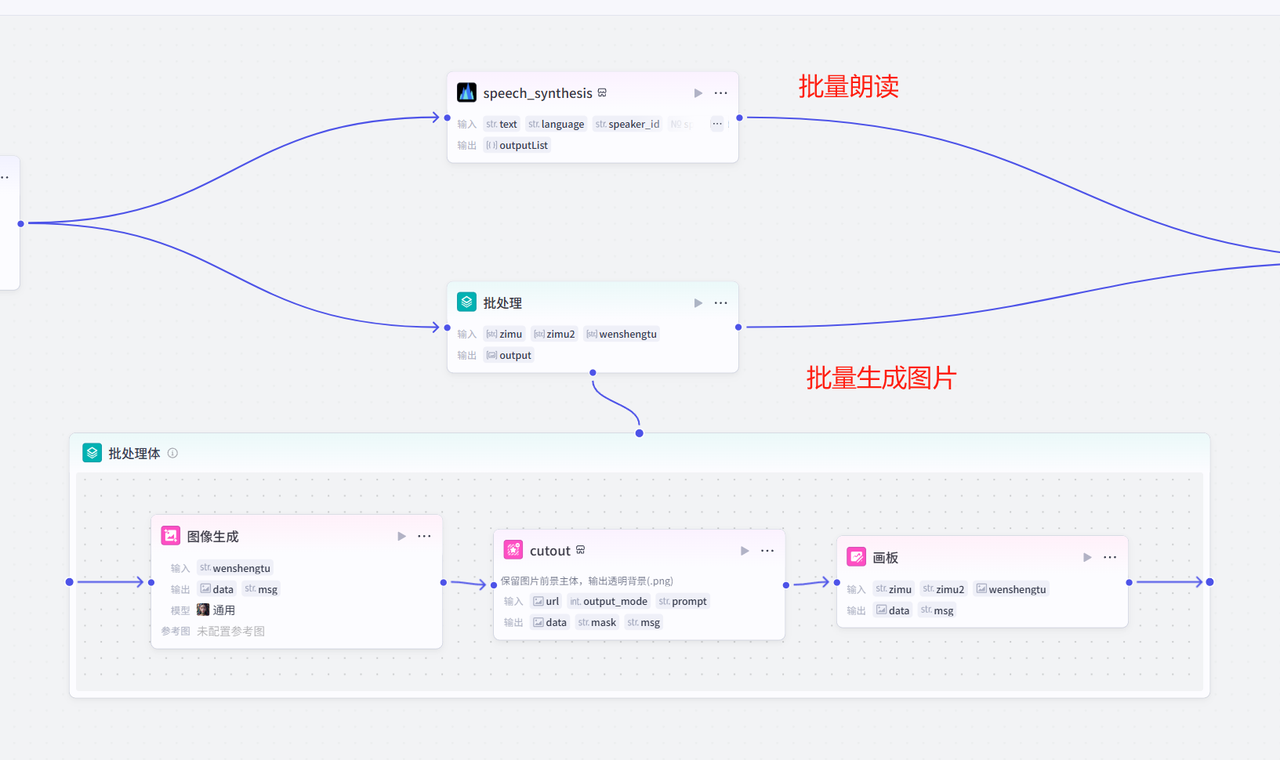Click the 'prompt' input chip in cutout

click(683, 601)
